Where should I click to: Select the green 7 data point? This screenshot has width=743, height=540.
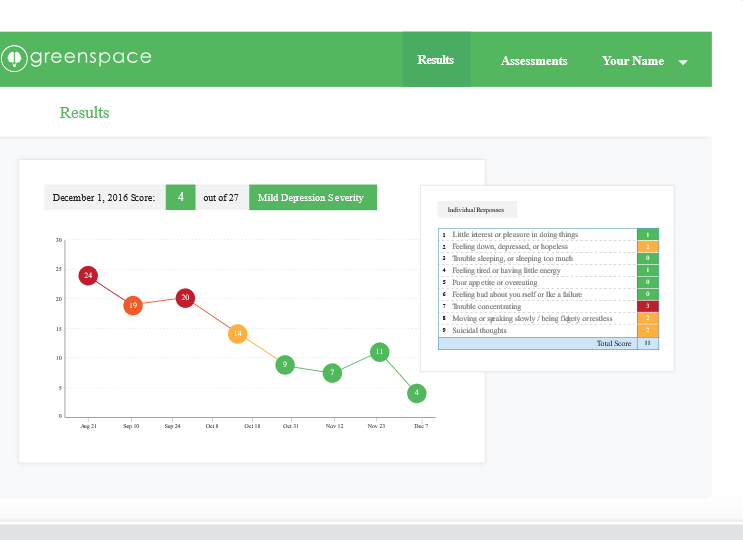click(x=332, y=373)
